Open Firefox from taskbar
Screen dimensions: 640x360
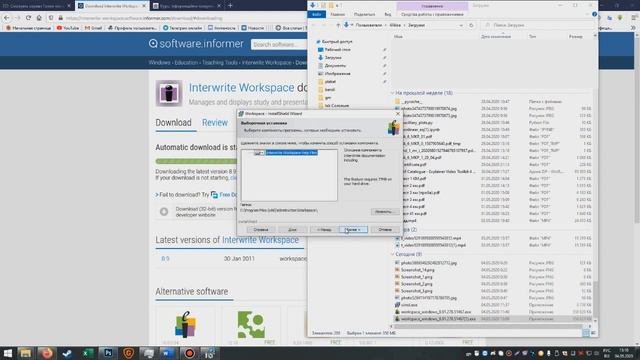tap(47, 353)
